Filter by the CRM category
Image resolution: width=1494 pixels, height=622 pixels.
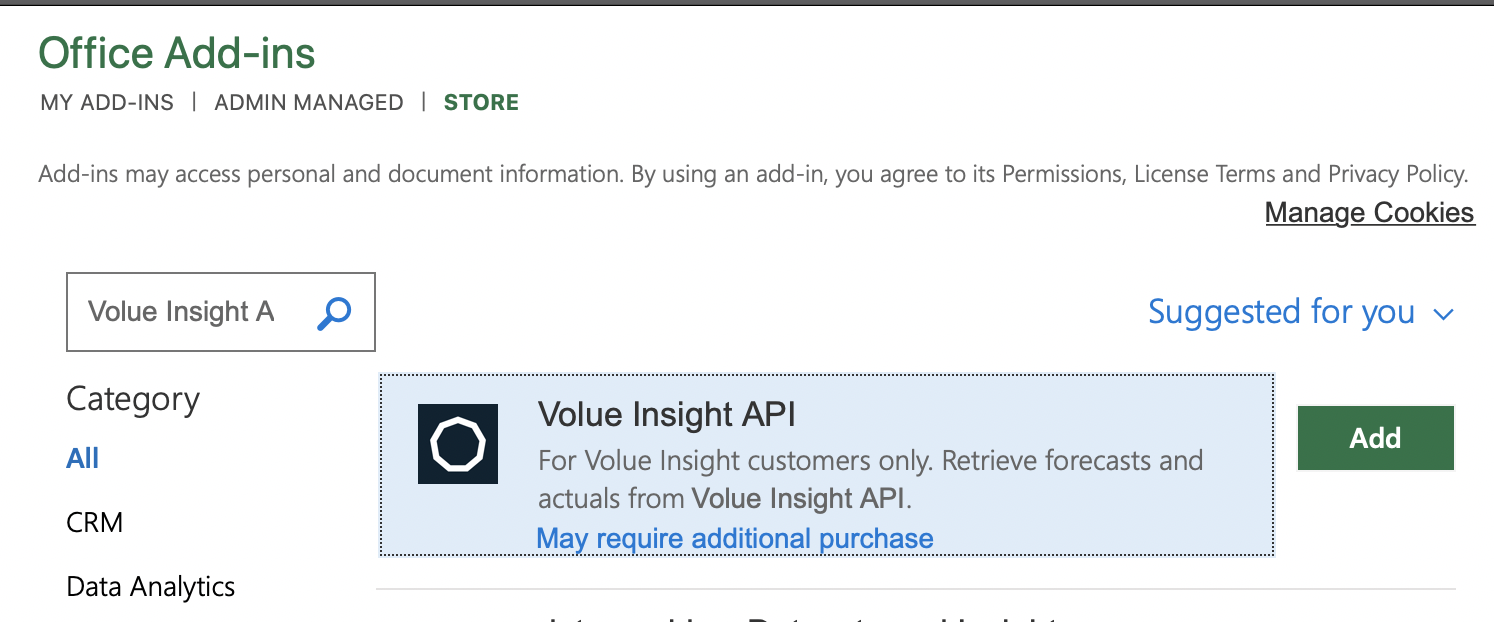tap(94, 522)
